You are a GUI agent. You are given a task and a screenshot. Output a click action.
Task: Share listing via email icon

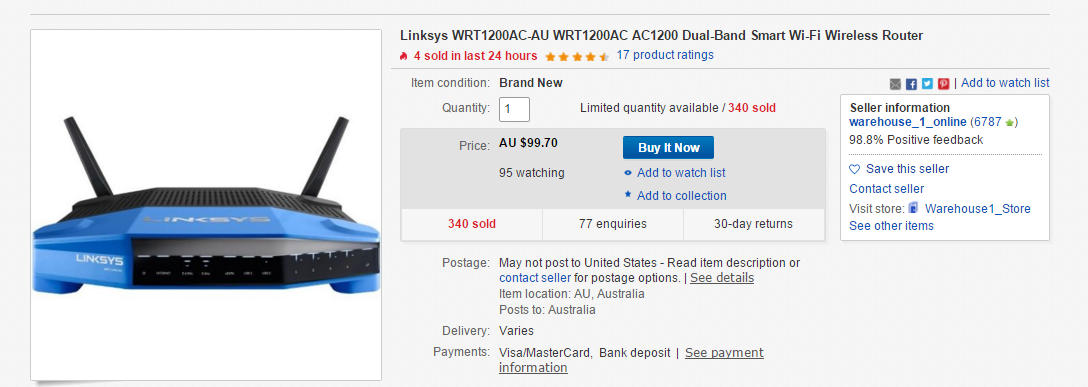pos(895,84)
